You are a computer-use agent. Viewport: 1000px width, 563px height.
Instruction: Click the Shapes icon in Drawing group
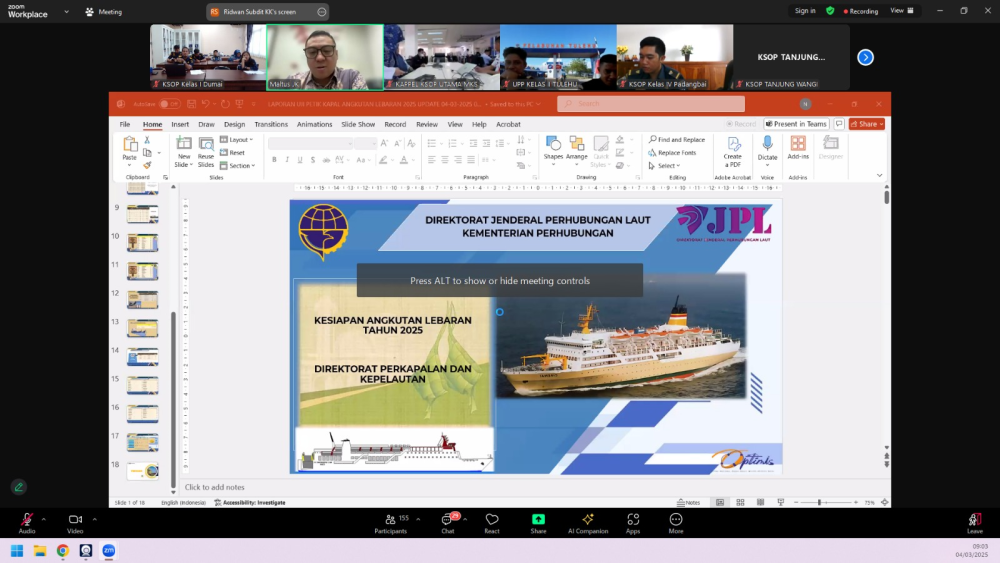(x=553, y=148)
